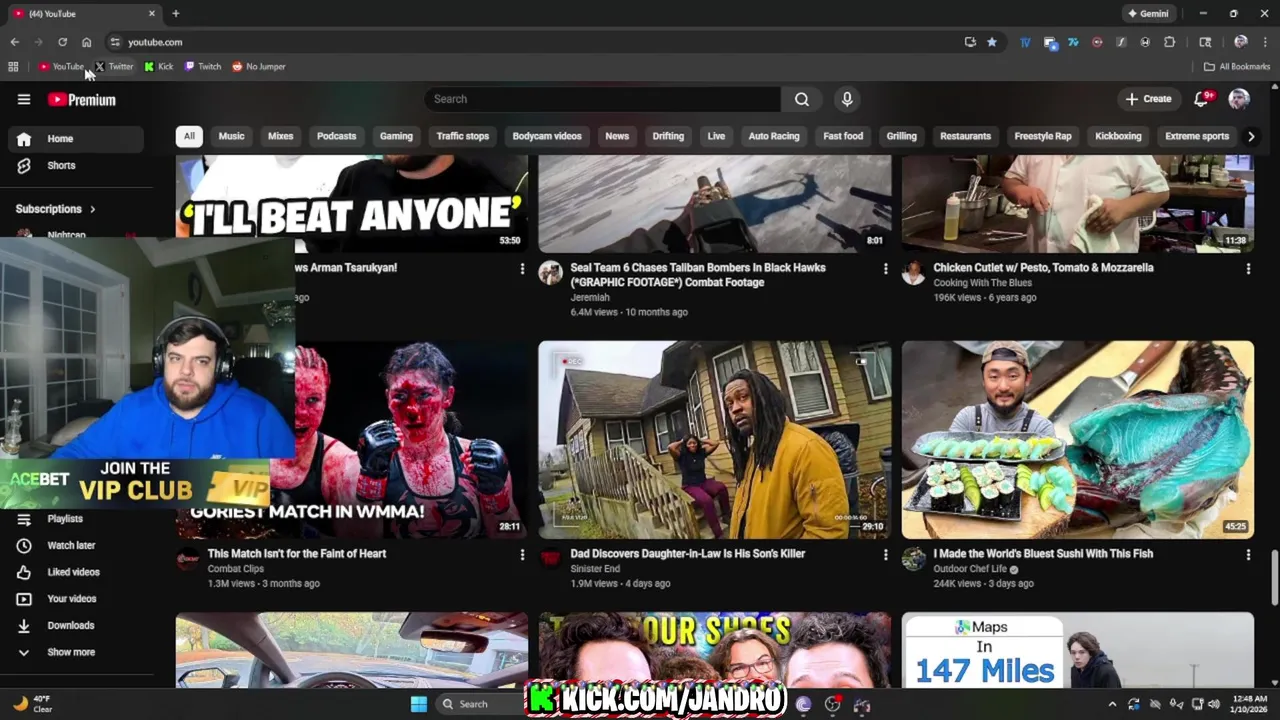Open a new browser tab

pos(175,13)
